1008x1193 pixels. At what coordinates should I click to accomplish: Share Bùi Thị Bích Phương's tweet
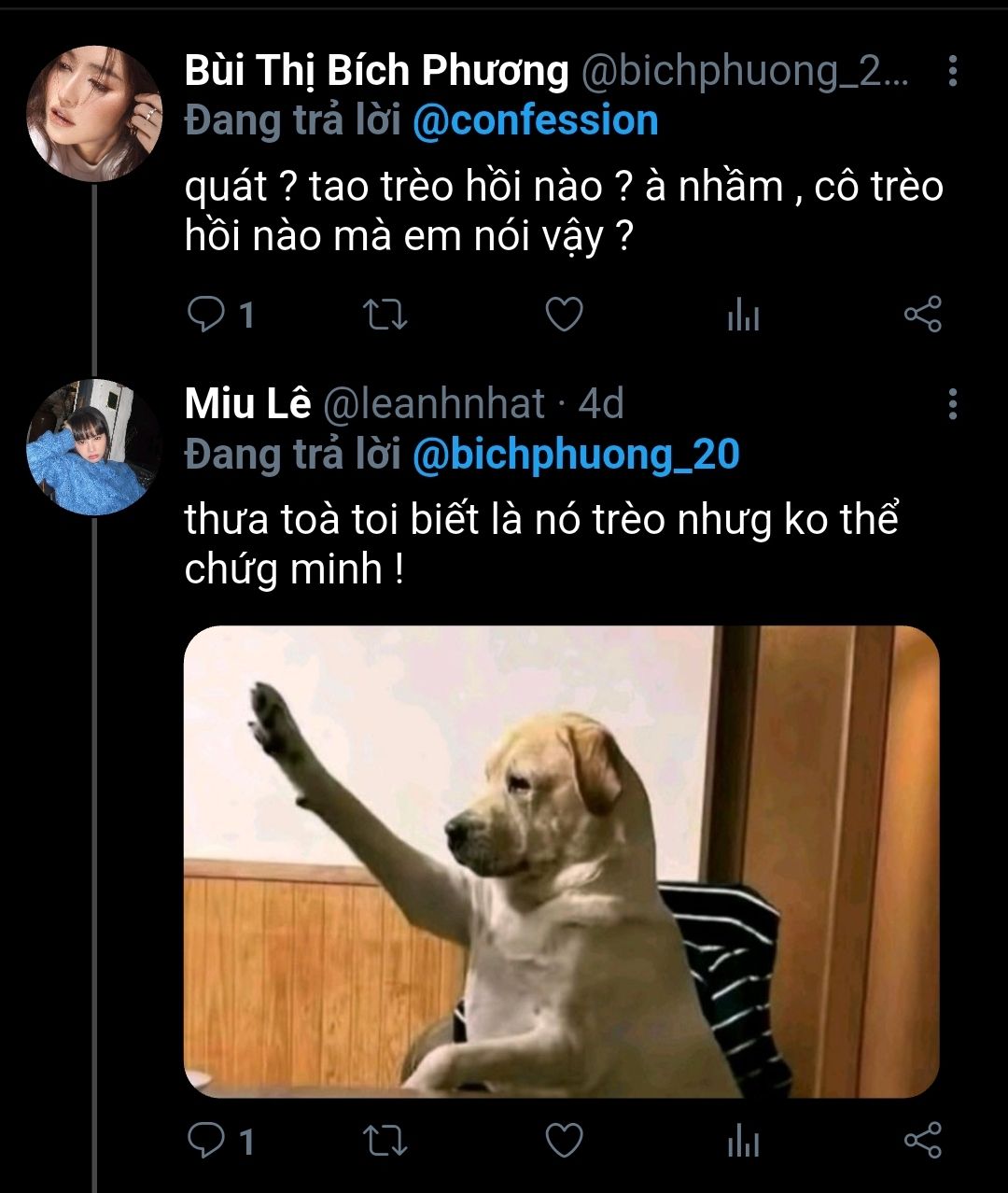coord(922,316)
